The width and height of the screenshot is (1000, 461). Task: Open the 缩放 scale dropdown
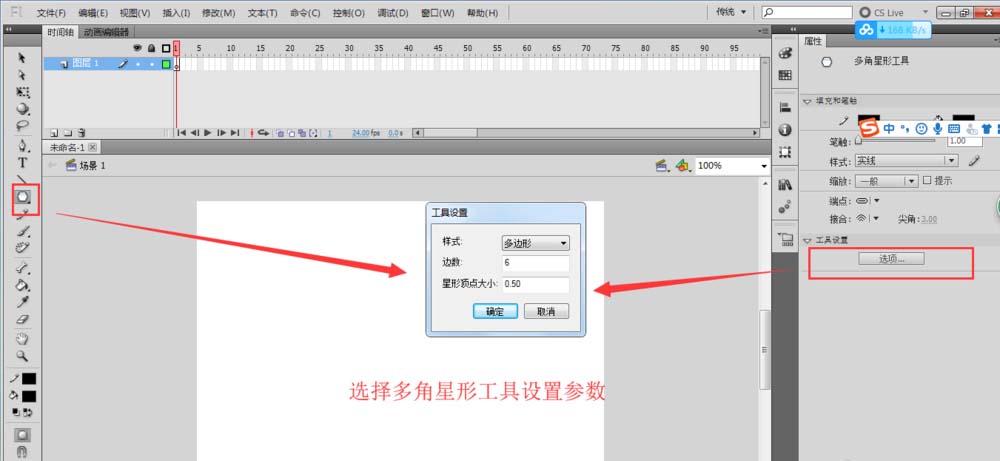886,180
